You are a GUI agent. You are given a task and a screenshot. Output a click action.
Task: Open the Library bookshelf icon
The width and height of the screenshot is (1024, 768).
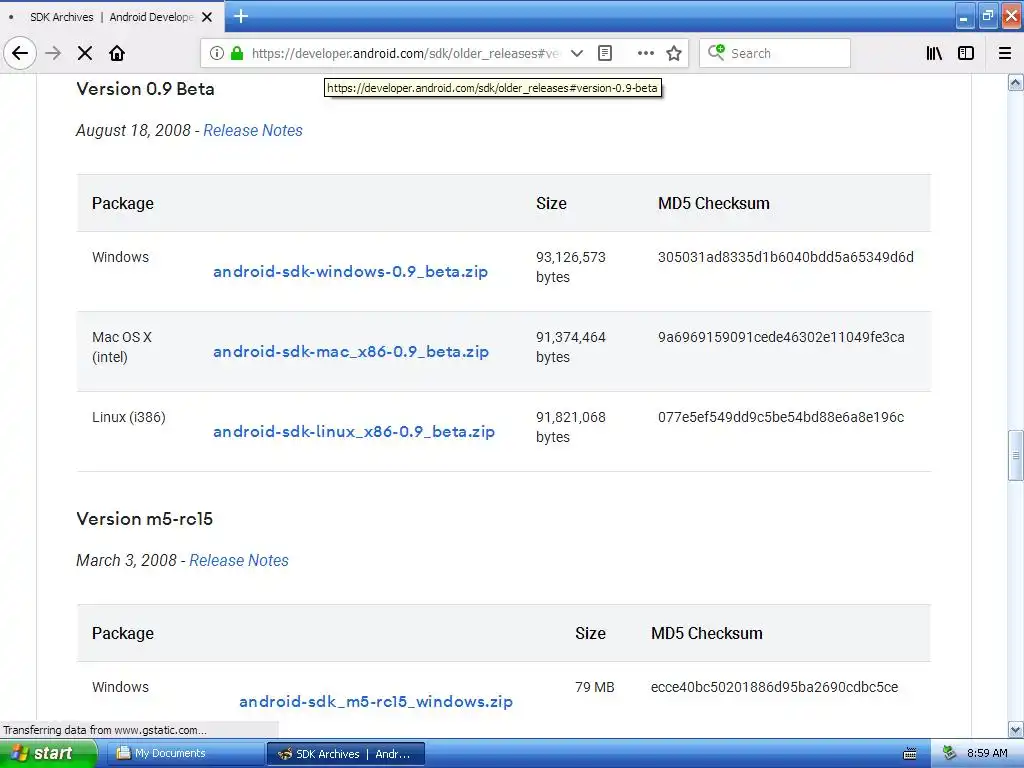(x=934, y=53)
